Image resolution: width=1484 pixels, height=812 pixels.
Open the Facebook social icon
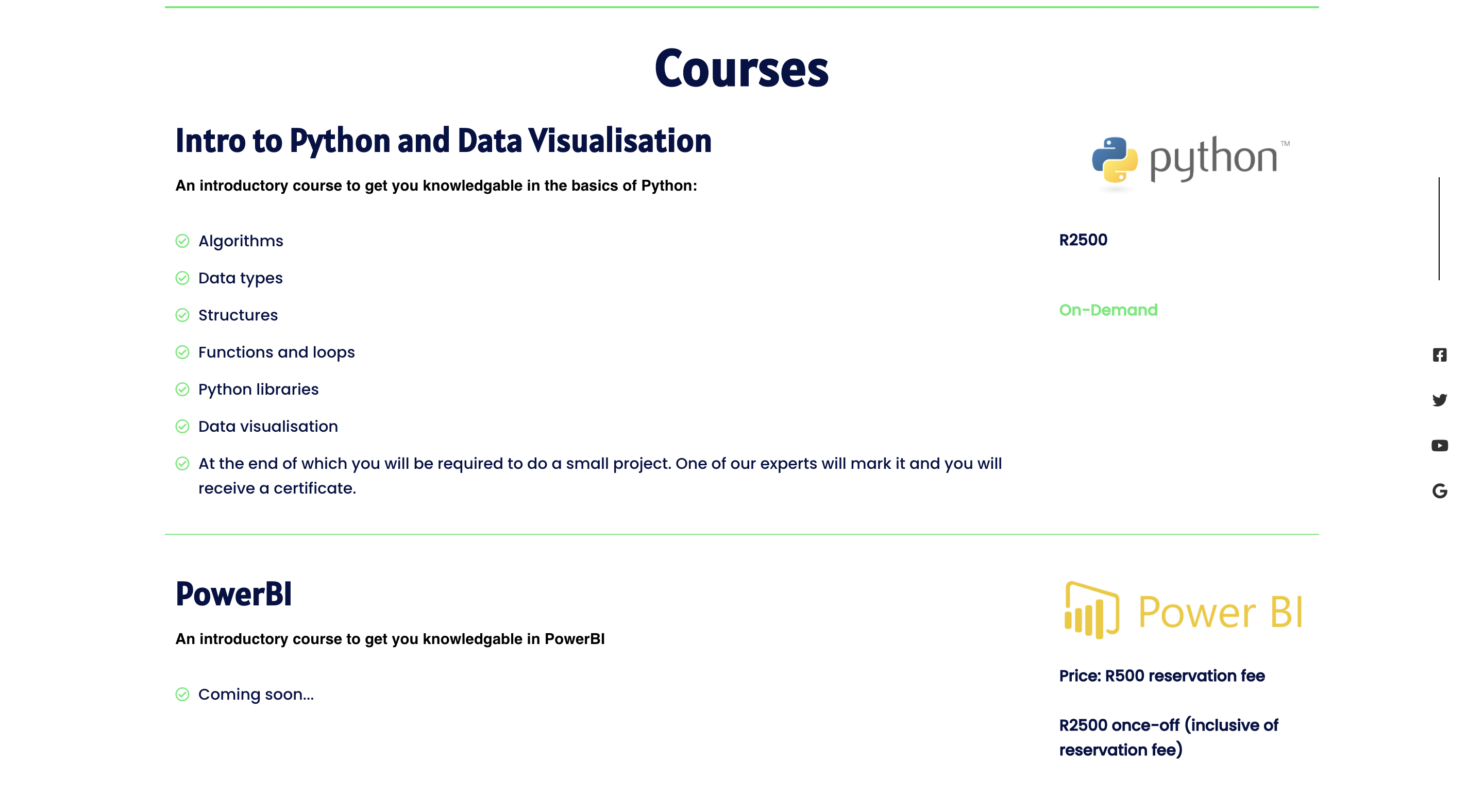coord(1439,355)
